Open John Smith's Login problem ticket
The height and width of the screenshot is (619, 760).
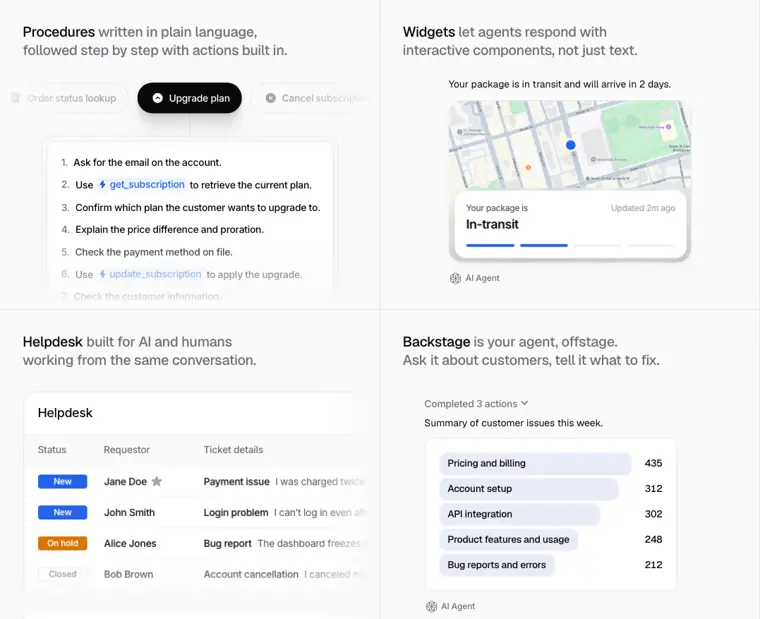[236, 512]
